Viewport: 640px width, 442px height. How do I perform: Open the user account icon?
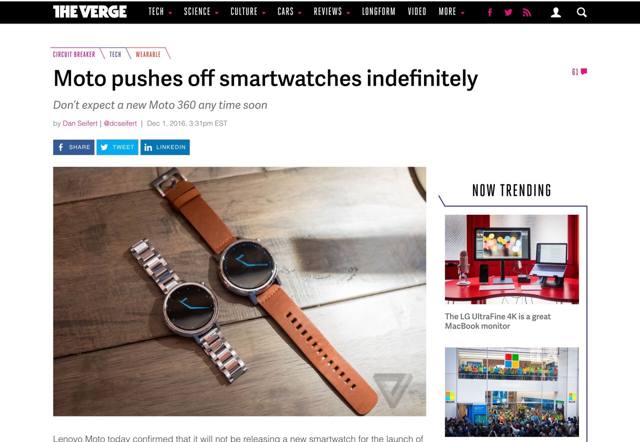(x=556, y=12)
